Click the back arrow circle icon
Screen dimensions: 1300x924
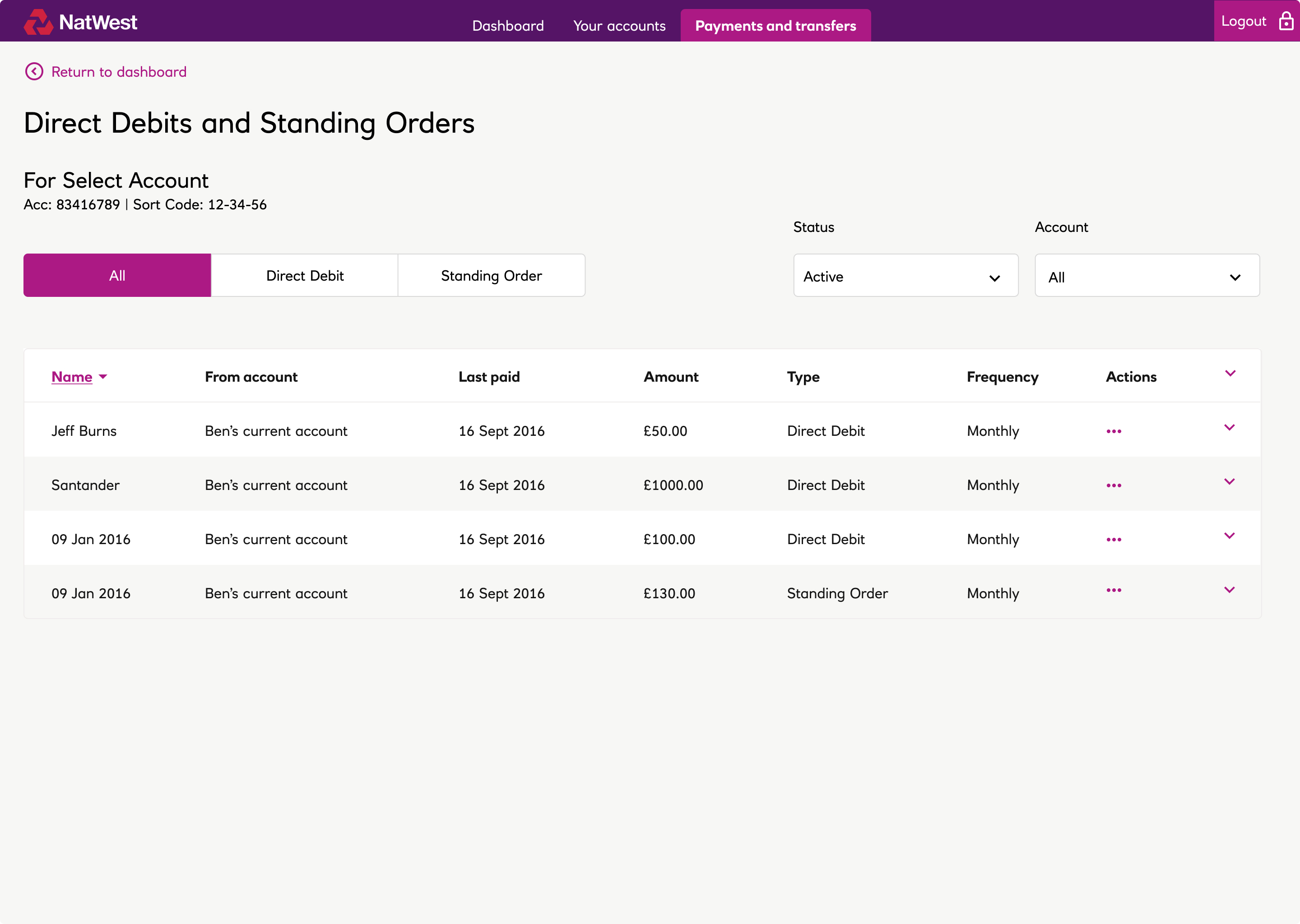coord(34,72)
